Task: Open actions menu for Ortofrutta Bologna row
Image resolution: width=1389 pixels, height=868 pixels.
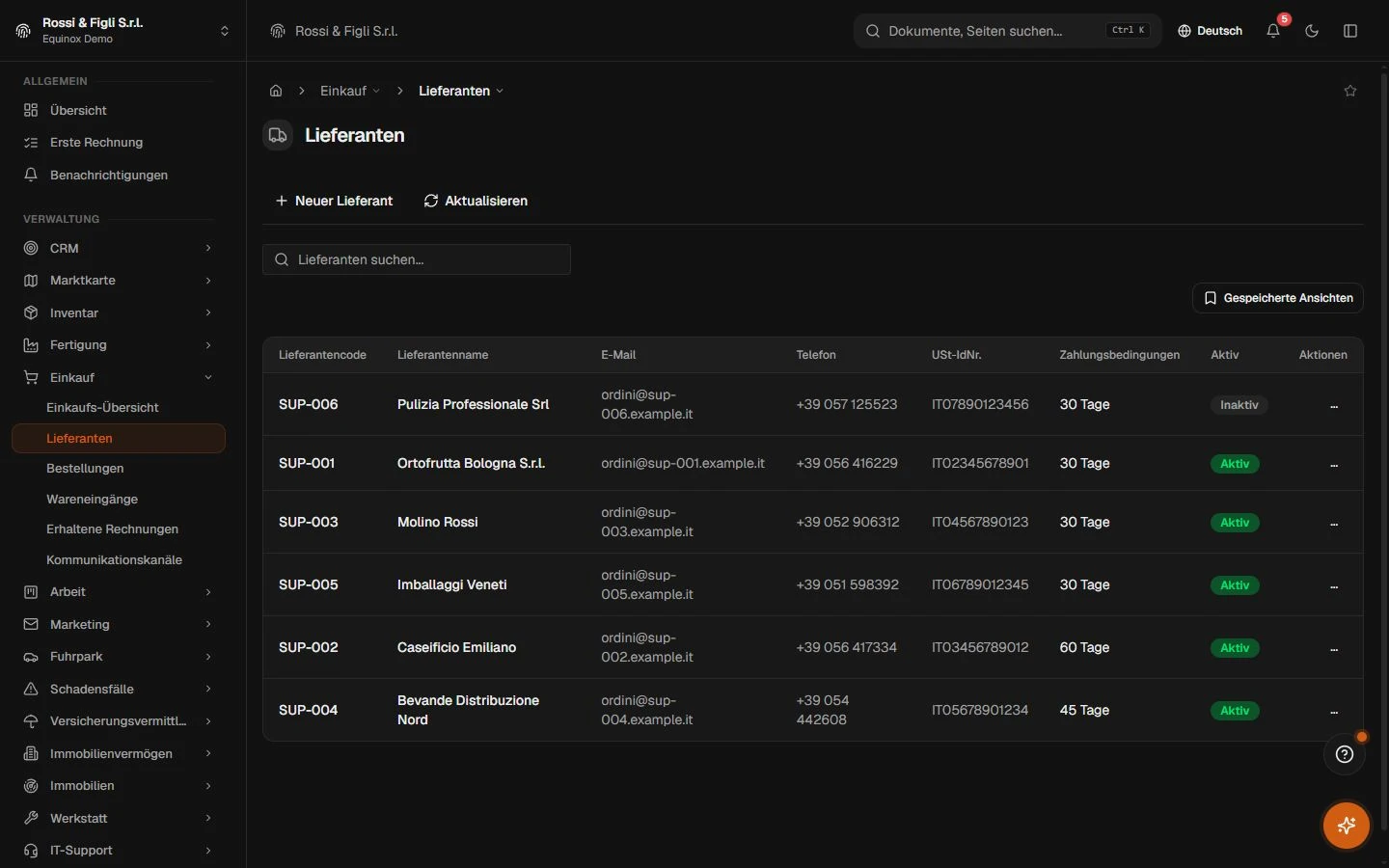Action: coord(1334,464)
